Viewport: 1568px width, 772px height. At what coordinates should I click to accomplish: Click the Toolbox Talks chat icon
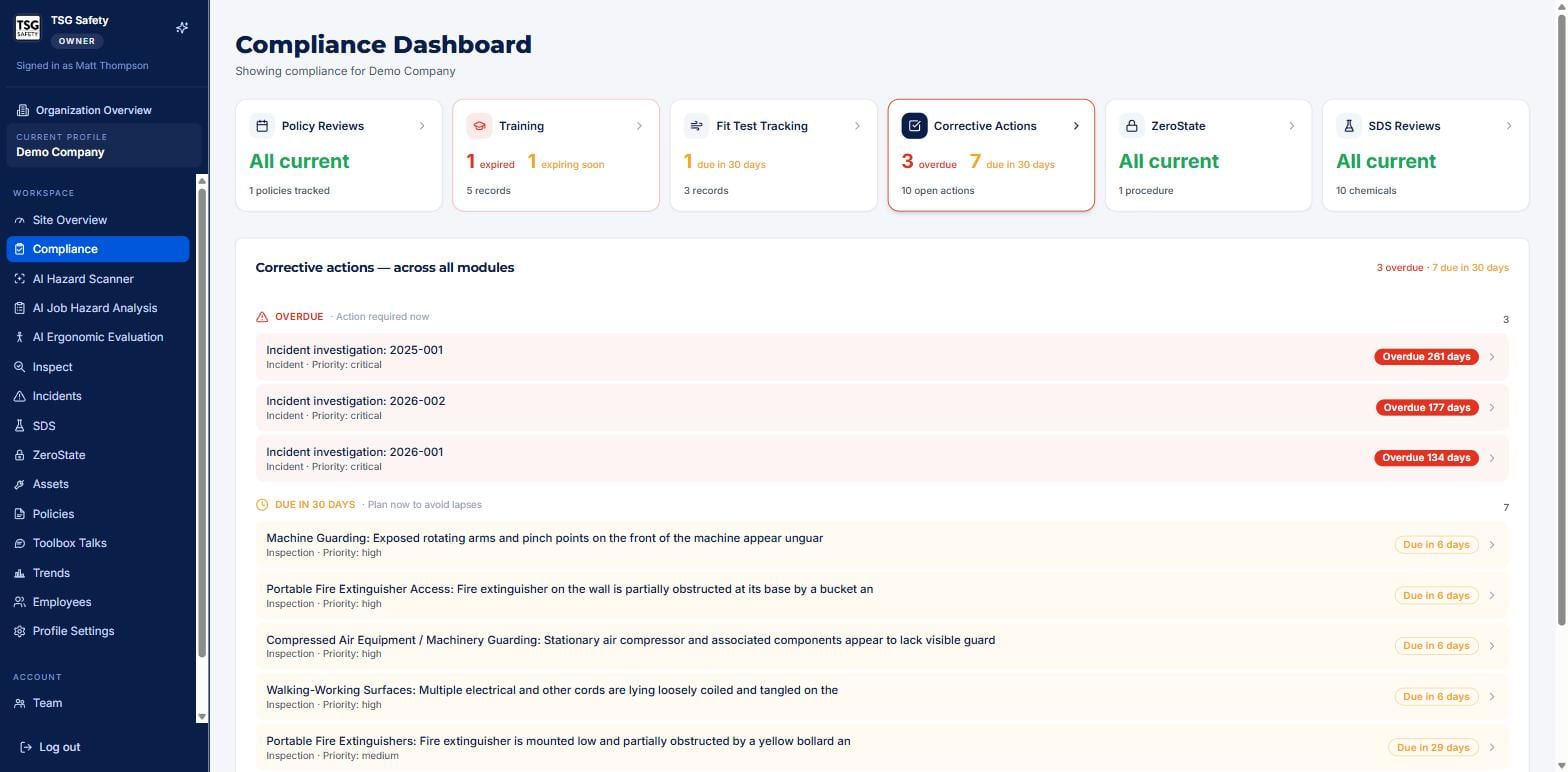tap(19, 543)
